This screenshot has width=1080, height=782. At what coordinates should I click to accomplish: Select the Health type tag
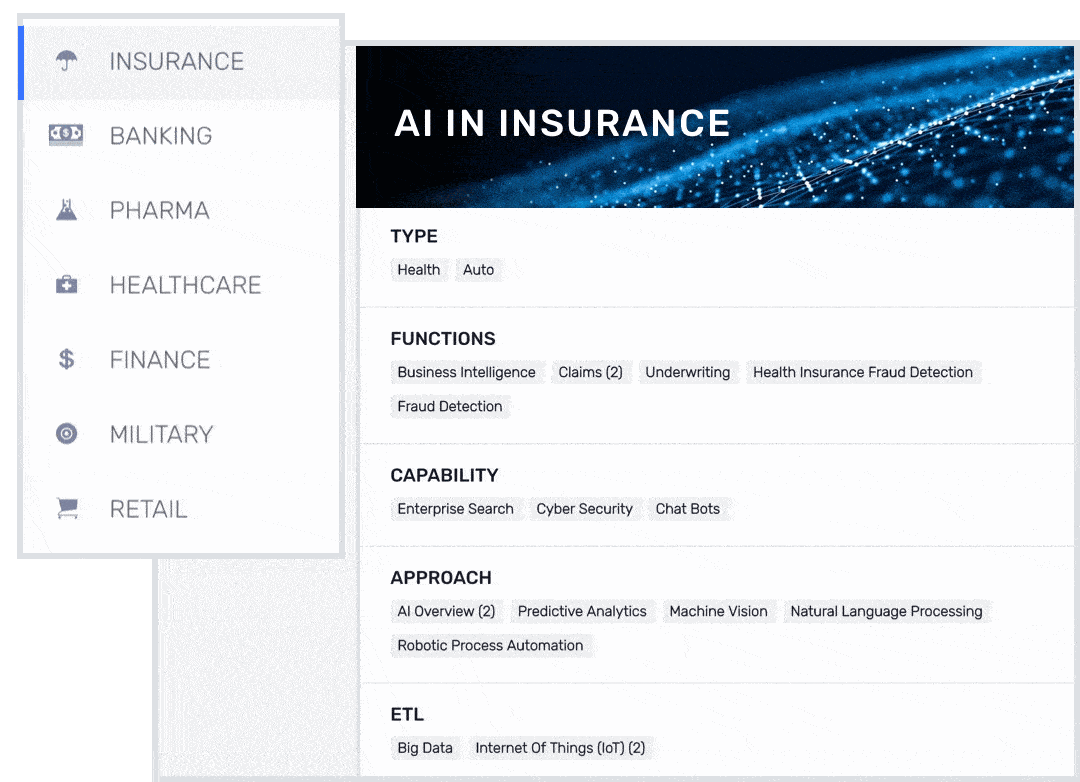pos(418,270)
